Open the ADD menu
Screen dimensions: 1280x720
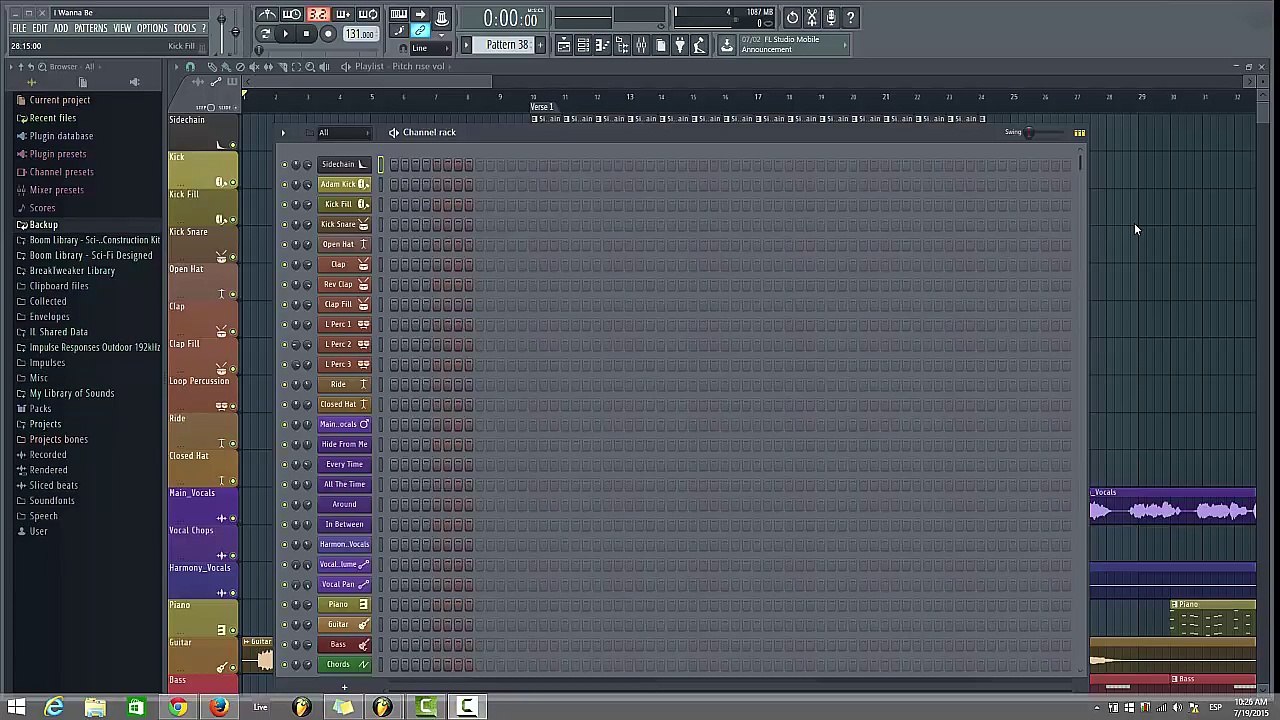pos(61,28)
